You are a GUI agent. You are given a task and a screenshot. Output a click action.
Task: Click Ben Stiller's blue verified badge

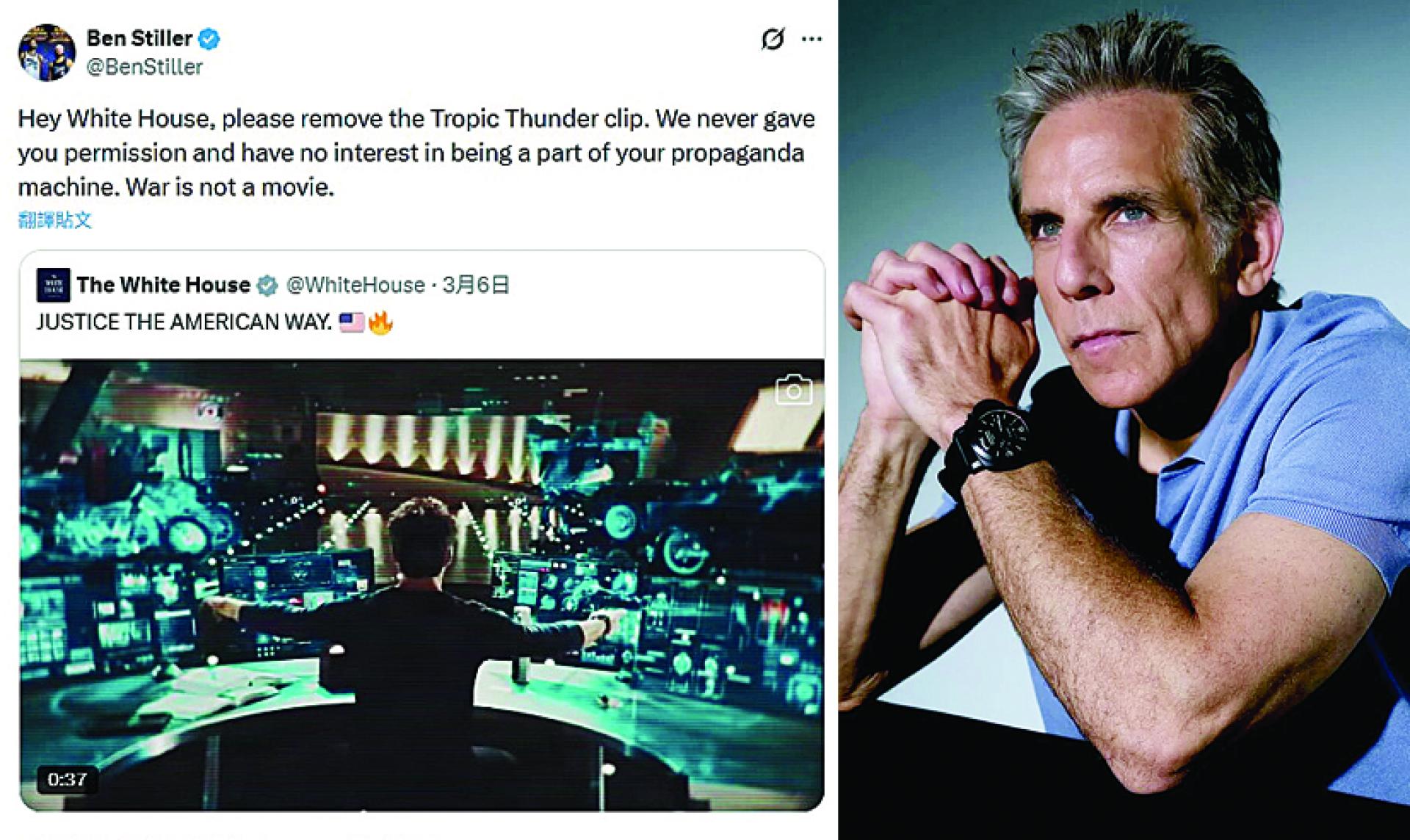[210, 39]
